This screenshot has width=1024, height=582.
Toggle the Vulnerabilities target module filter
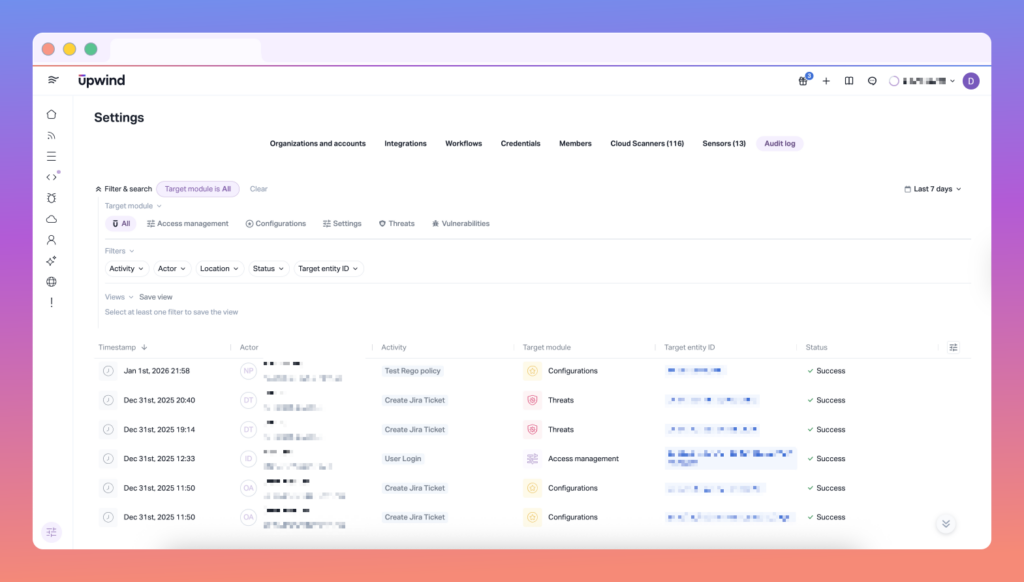pos(460,223)
